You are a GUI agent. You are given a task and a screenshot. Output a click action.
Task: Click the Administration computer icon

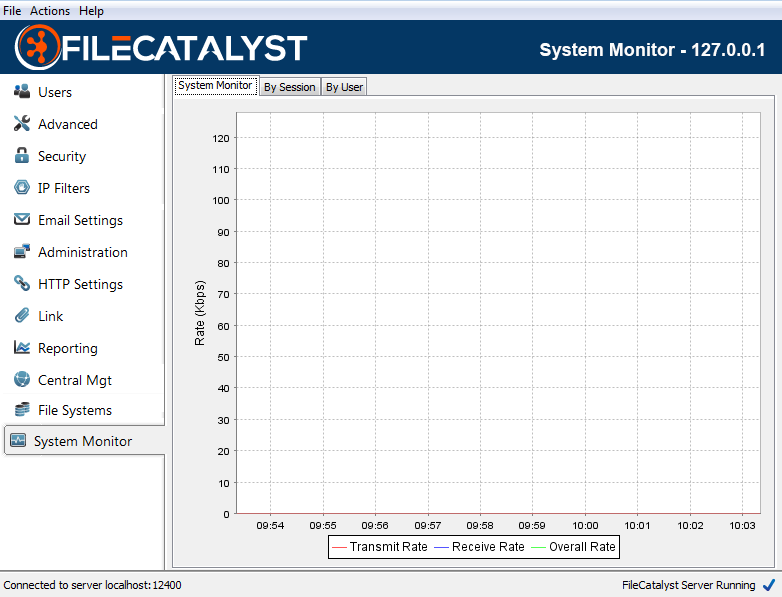click(x=22, y=251)
